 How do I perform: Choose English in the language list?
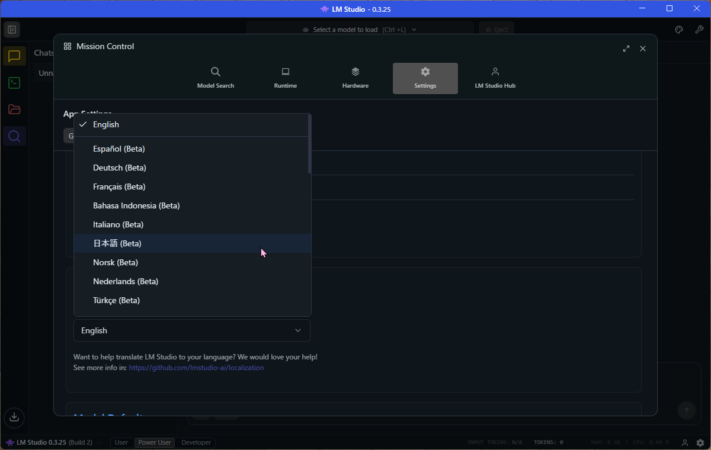tap(192, 124)
